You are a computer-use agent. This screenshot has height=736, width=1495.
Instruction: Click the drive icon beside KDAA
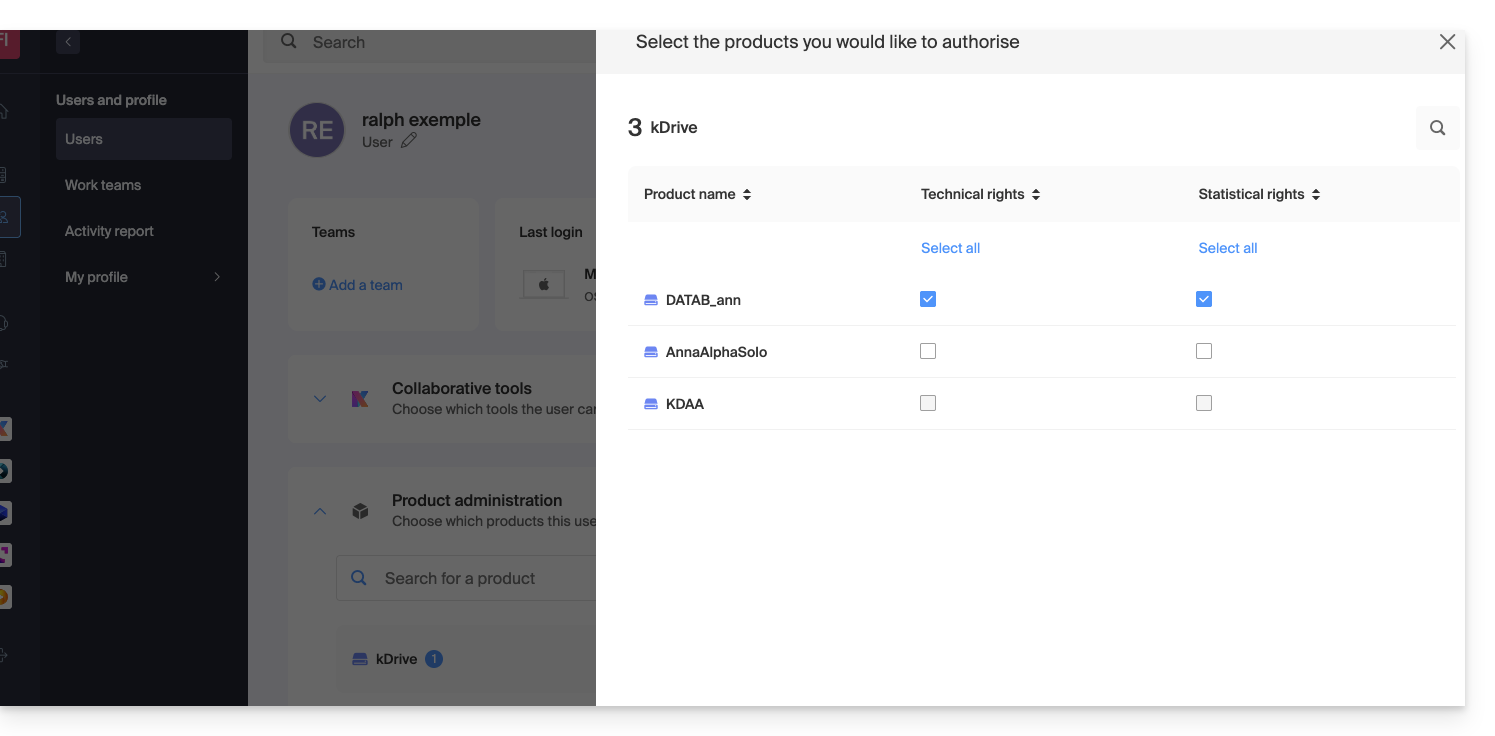(651, 404)
